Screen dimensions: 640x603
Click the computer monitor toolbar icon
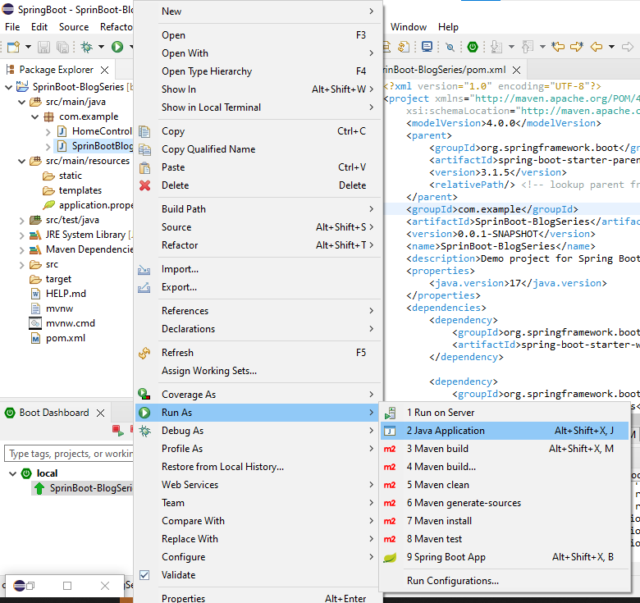coord(427,47)
